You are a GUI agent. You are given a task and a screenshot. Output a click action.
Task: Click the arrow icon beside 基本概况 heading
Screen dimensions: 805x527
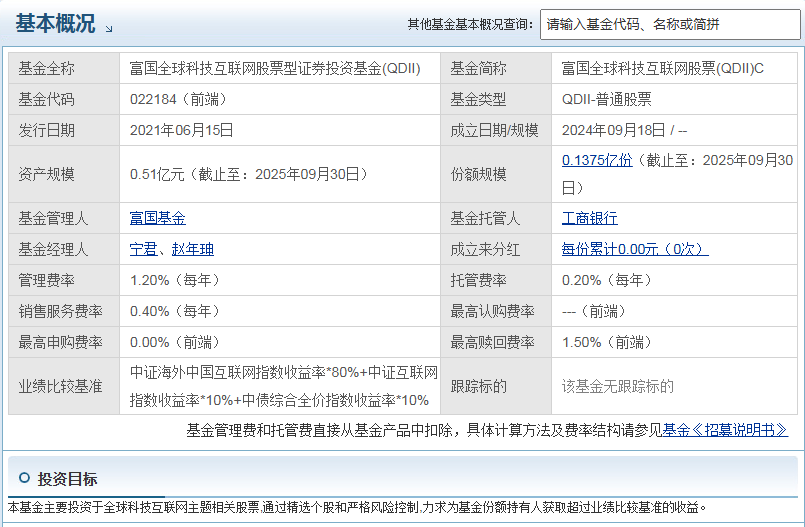109,29
